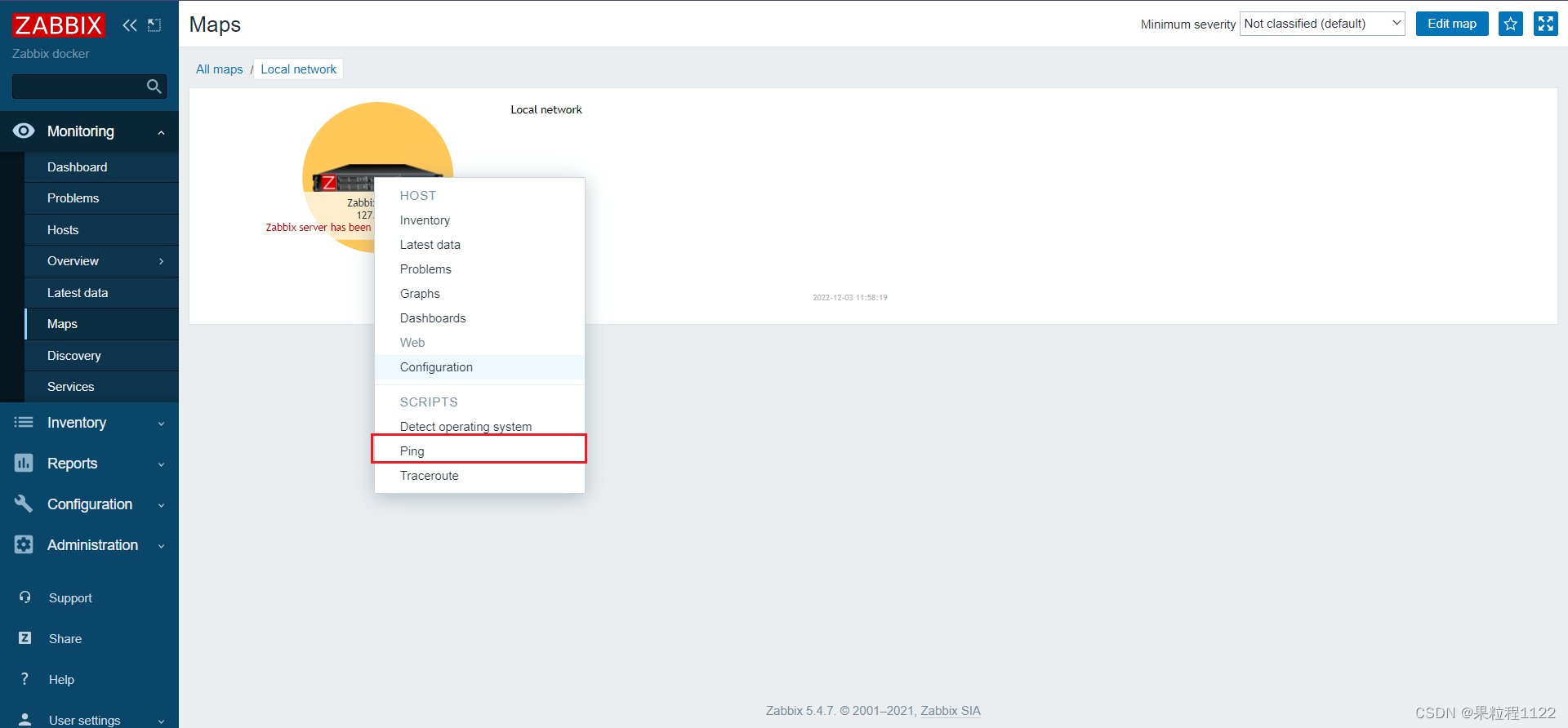Collapse the Monitoring menu chevron
This screenshot has height=728, width=1568.
click(x=161, y=132)
